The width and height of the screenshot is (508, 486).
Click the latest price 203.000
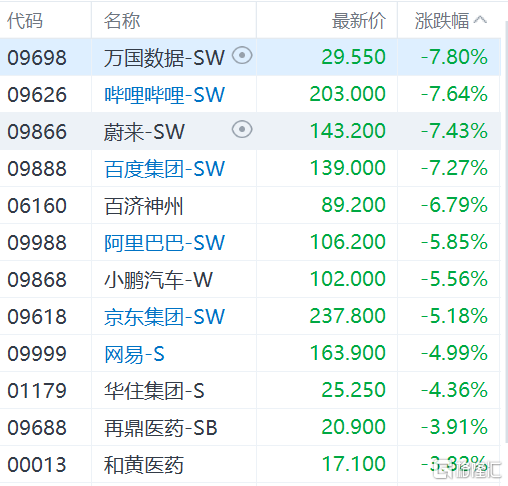pos(348,94)
